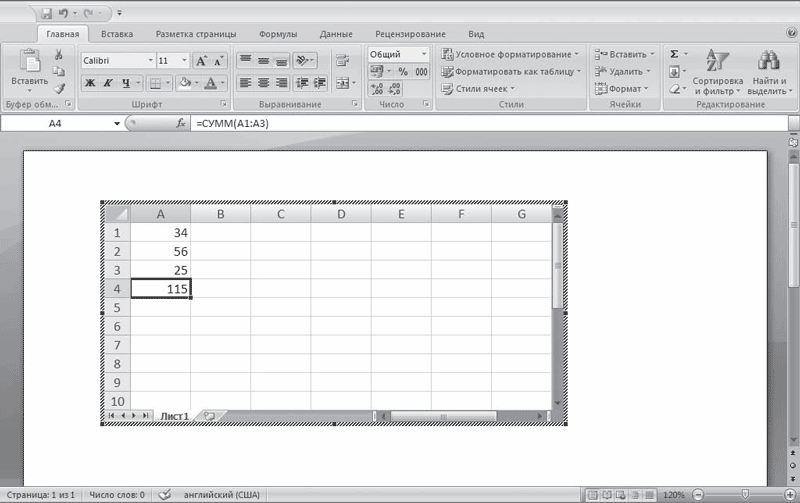Apply percent style format

[403, 71]
